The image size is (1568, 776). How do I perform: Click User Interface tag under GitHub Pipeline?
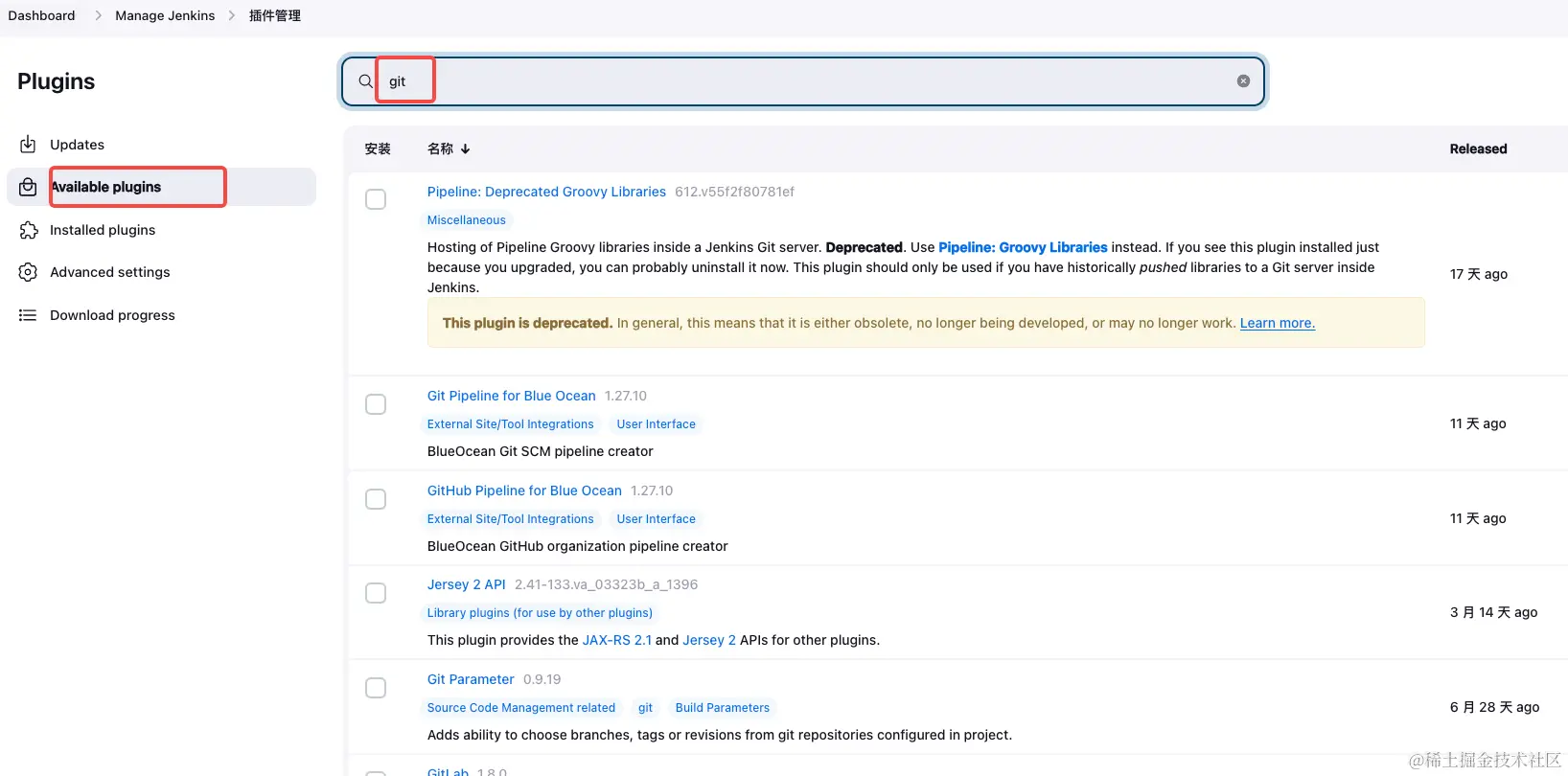pos(657,519)
